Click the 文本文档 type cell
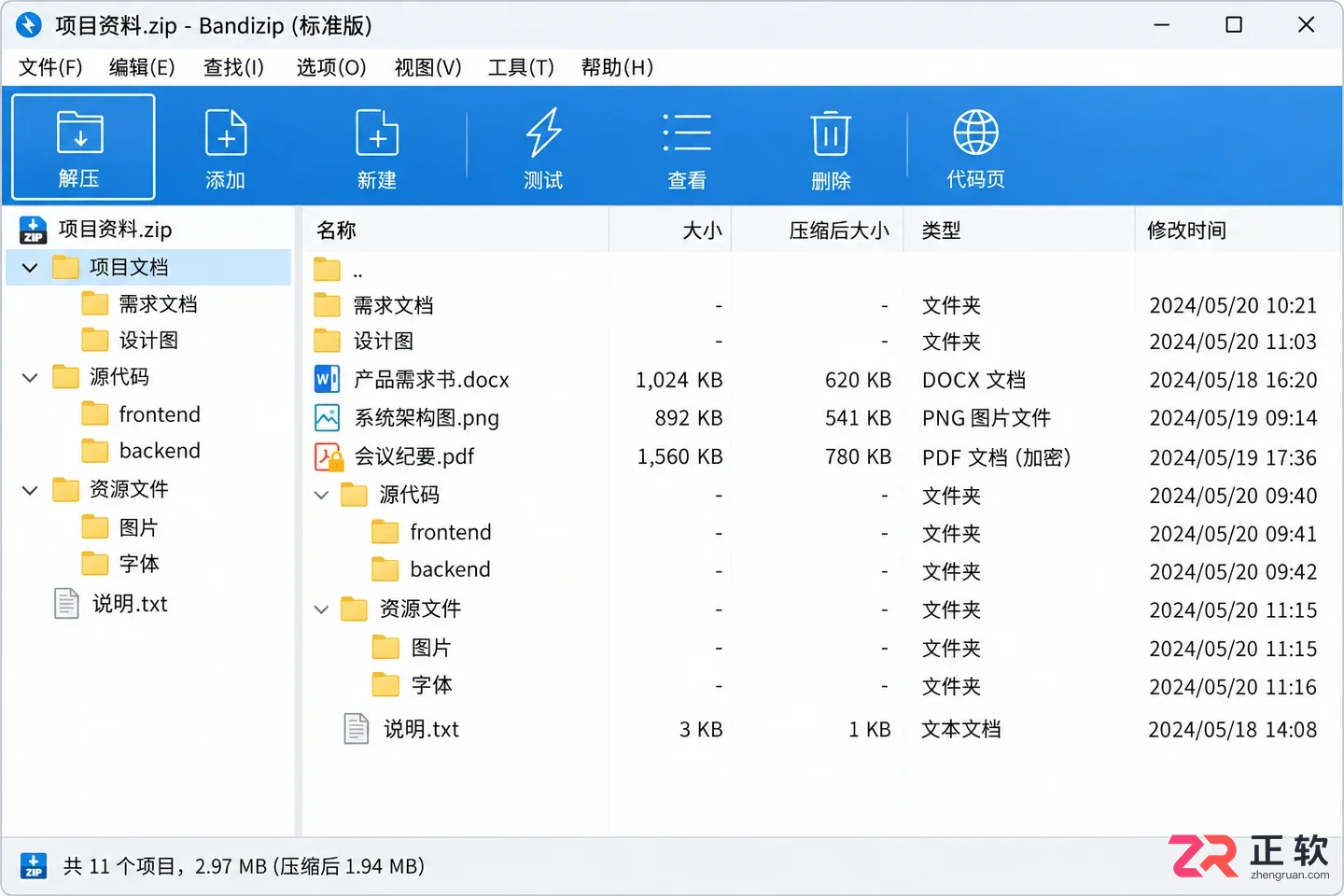This screenshot has height=896, width=1344. 960,729
